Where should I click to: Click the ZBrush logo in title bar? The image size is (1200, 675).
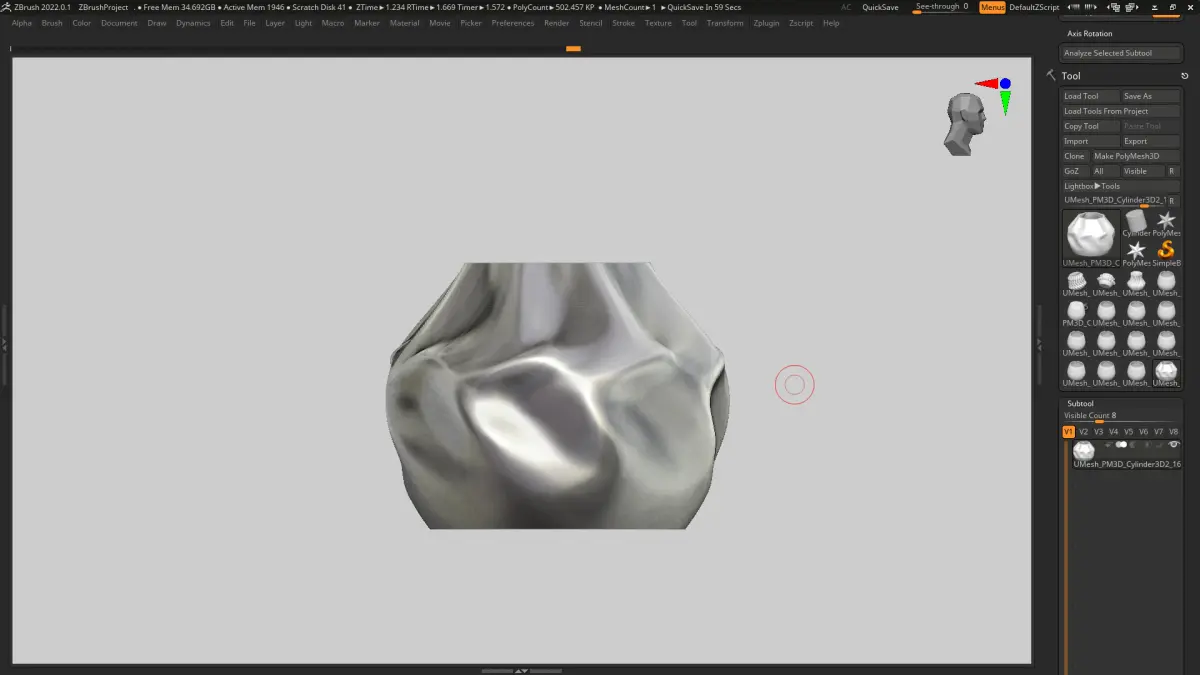[6, 7]
